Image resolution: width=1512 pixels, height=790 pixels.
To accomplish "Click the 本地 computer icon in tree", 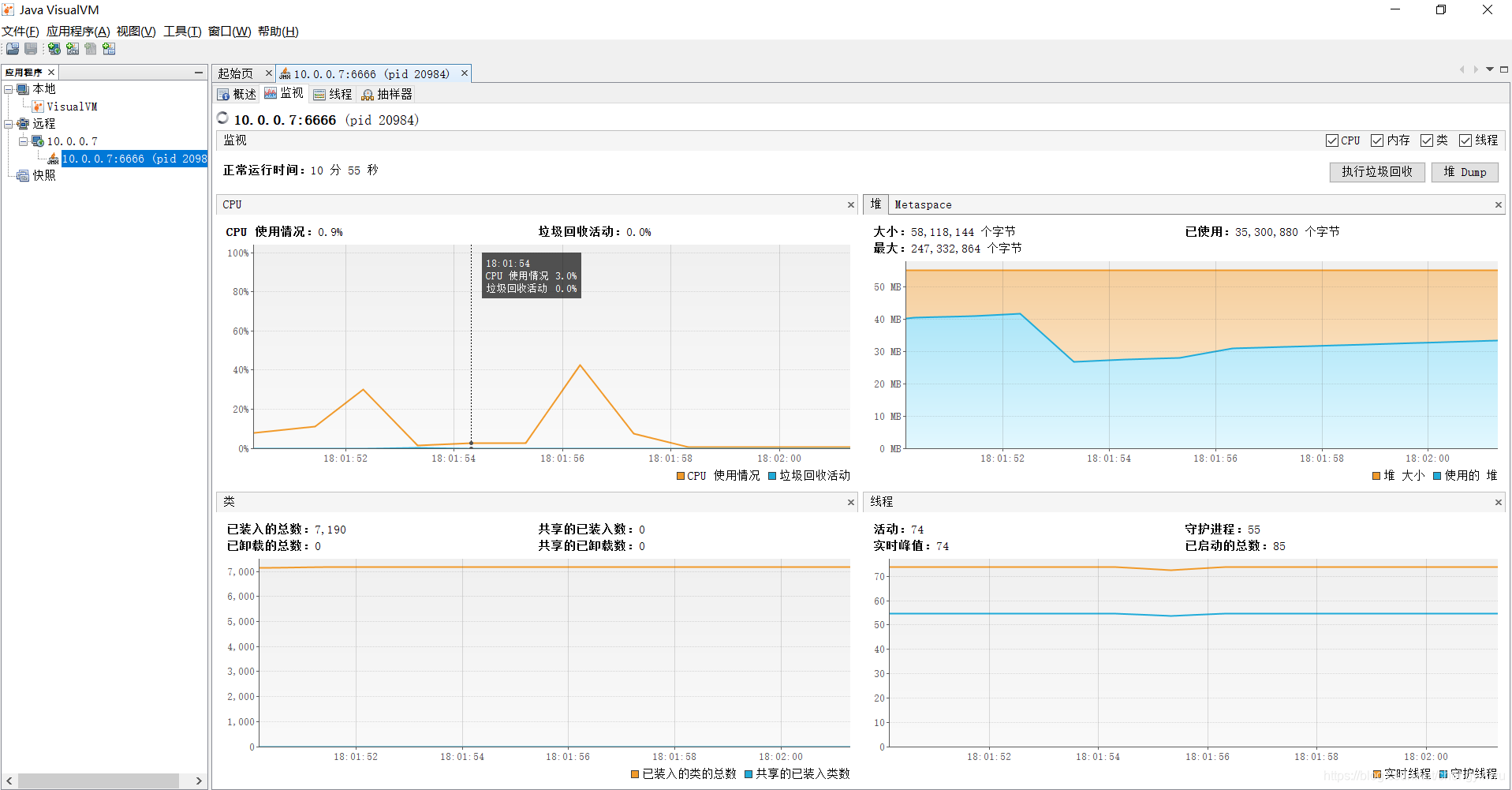I will pos(23,89).
